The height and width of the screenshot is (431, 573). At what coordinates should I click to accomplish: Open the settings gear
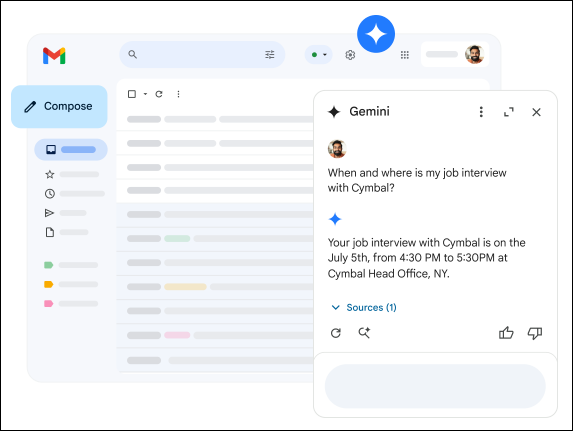click(350, 55)
